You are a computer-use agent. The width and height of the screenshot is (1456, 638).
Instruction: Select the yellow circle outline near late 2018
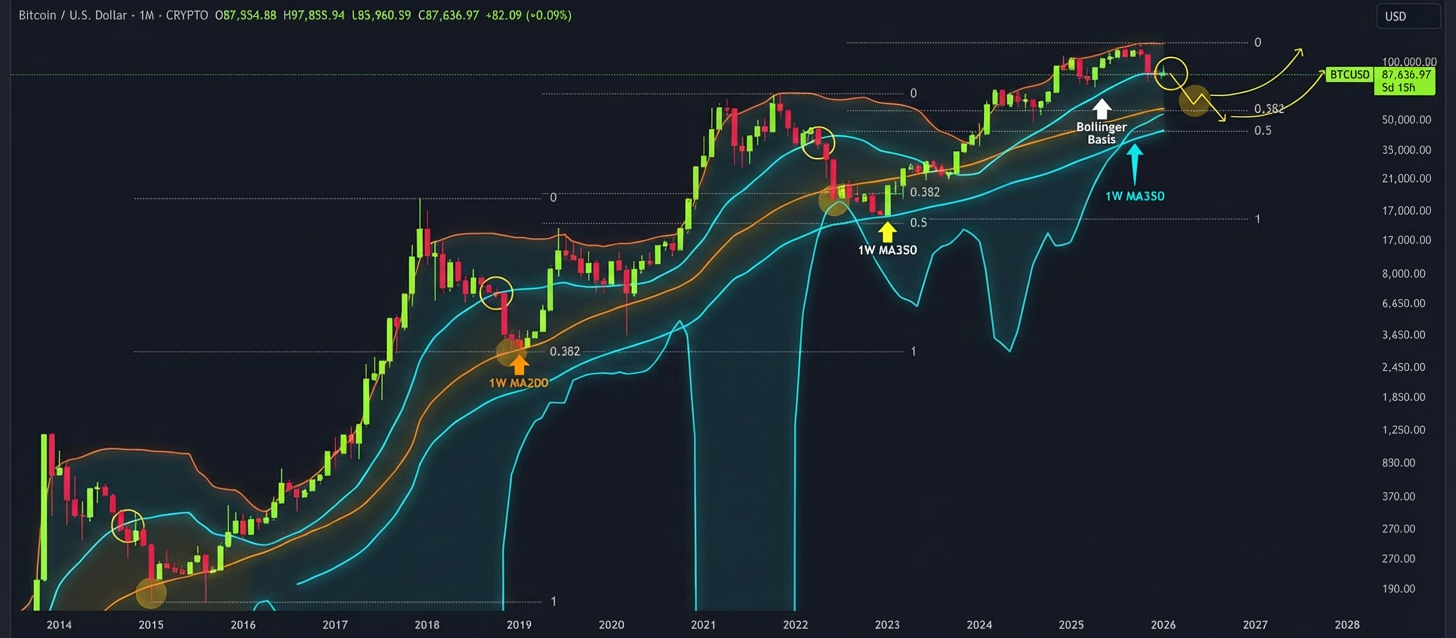(x=497, y=293)
